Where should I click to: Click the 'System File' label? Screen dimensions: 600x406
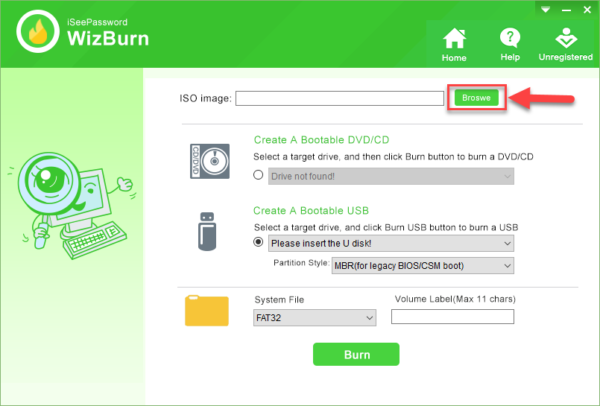279,300
